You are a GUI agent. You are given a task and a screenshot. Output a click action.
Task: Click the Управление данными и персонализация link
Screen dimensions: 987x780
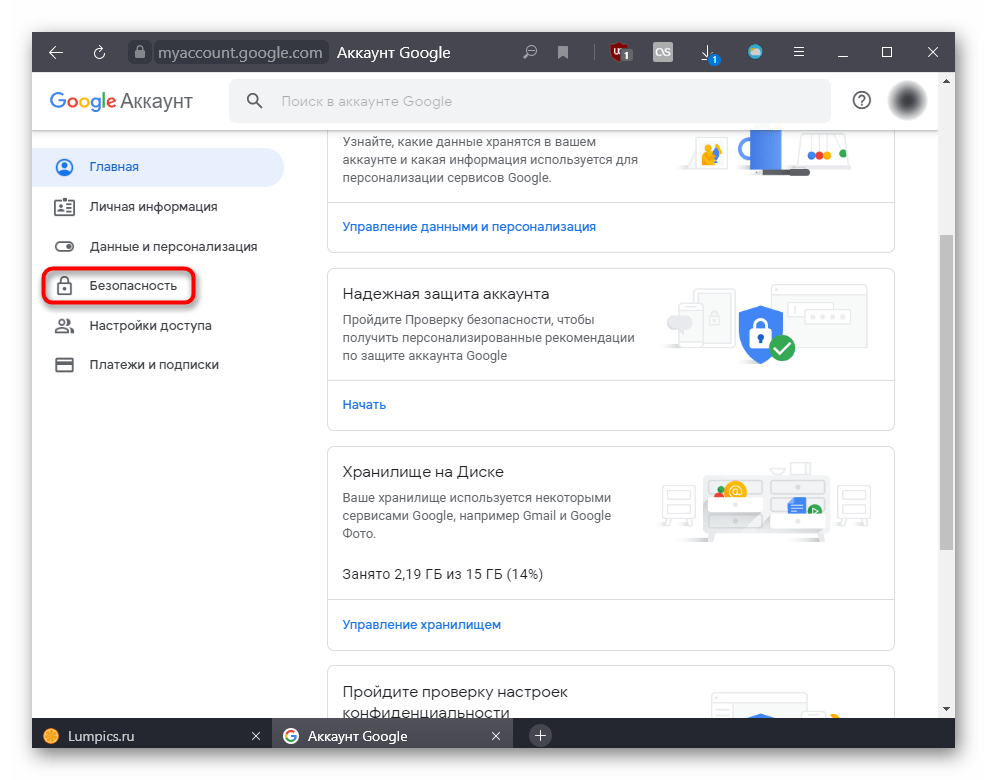tap(468, 227)
